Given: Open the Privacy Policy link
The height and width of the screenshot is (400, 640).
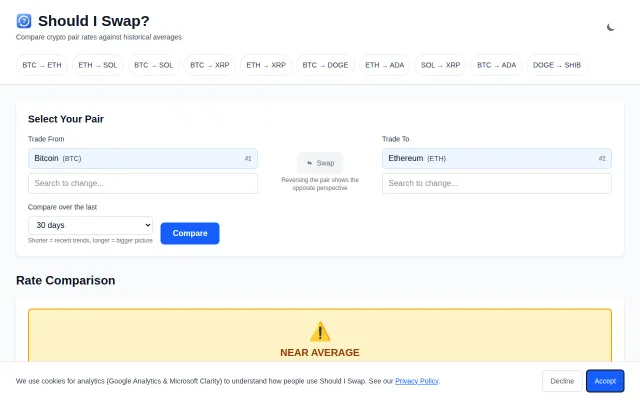Looking at the screenshot, I should pos(417,381).
